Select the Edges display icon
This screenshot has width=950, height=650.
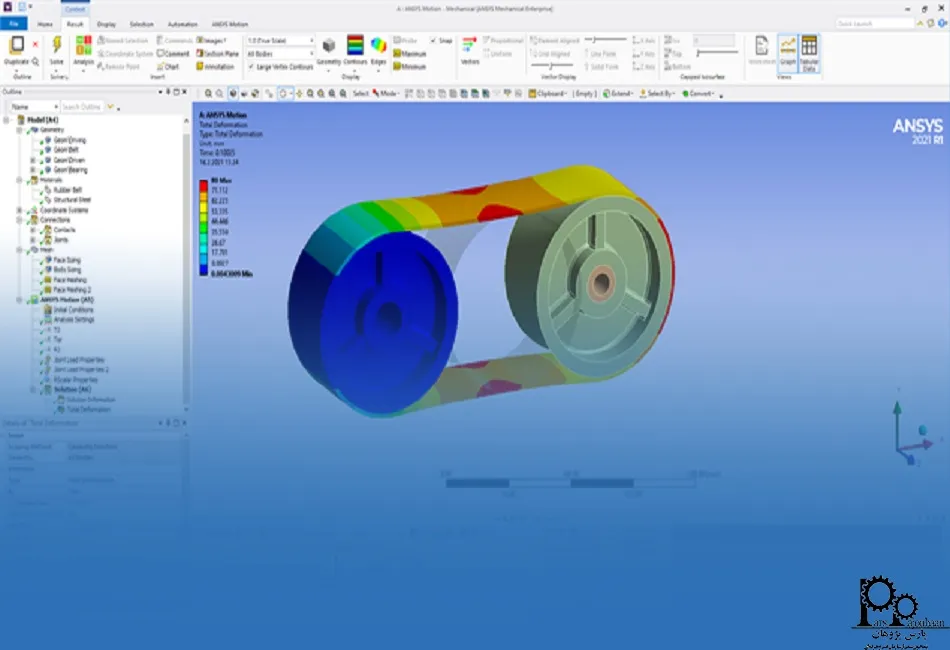pyautogui.click(x=378, y=46)
